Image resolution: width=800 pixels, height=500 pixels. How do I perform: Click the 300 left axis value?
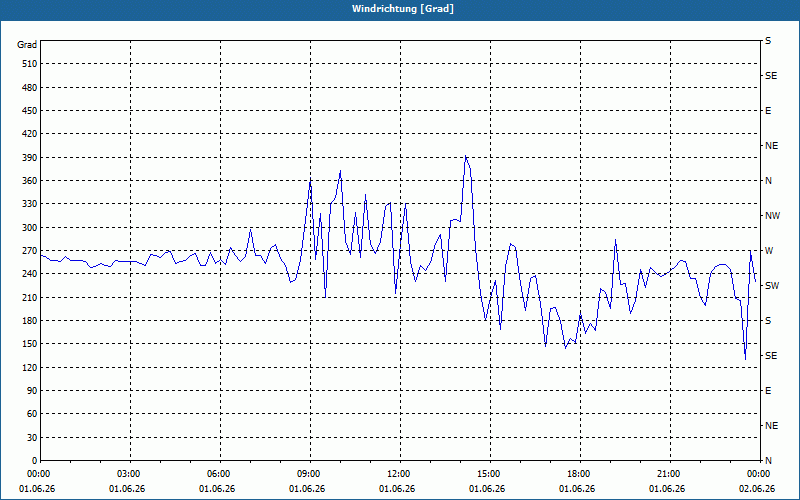30,228
